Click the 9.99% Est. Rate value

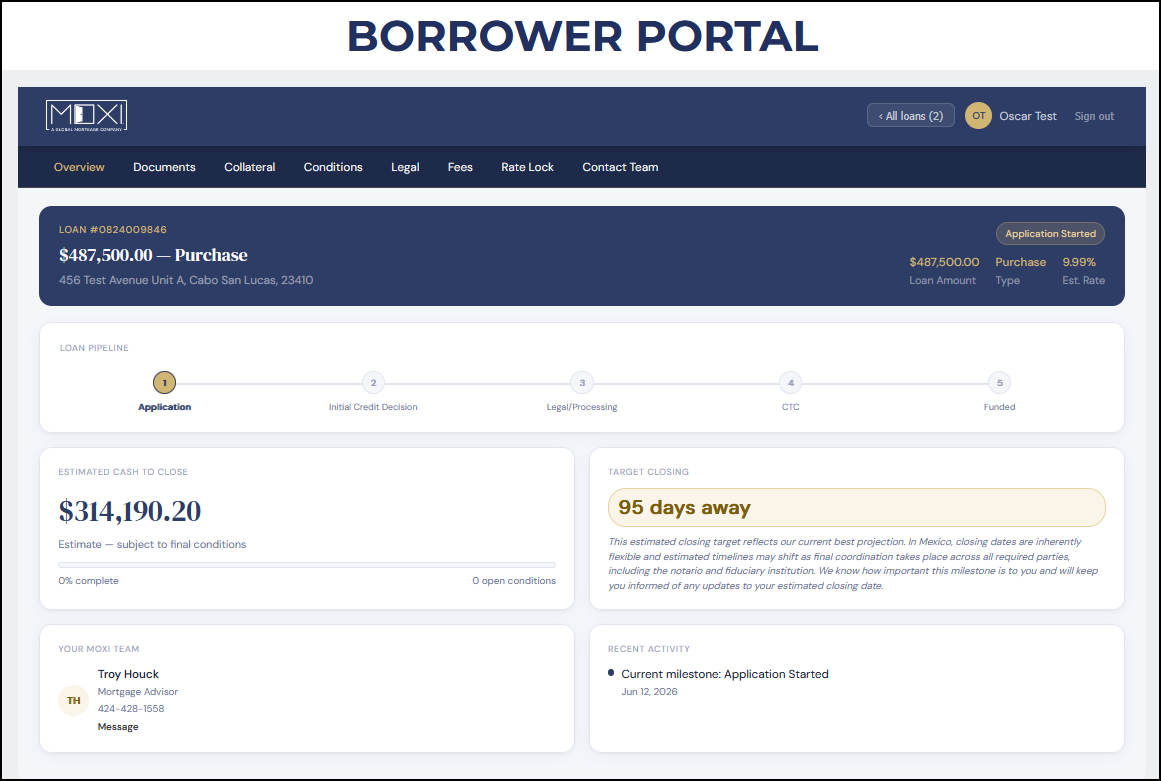tap(1079, 262)
